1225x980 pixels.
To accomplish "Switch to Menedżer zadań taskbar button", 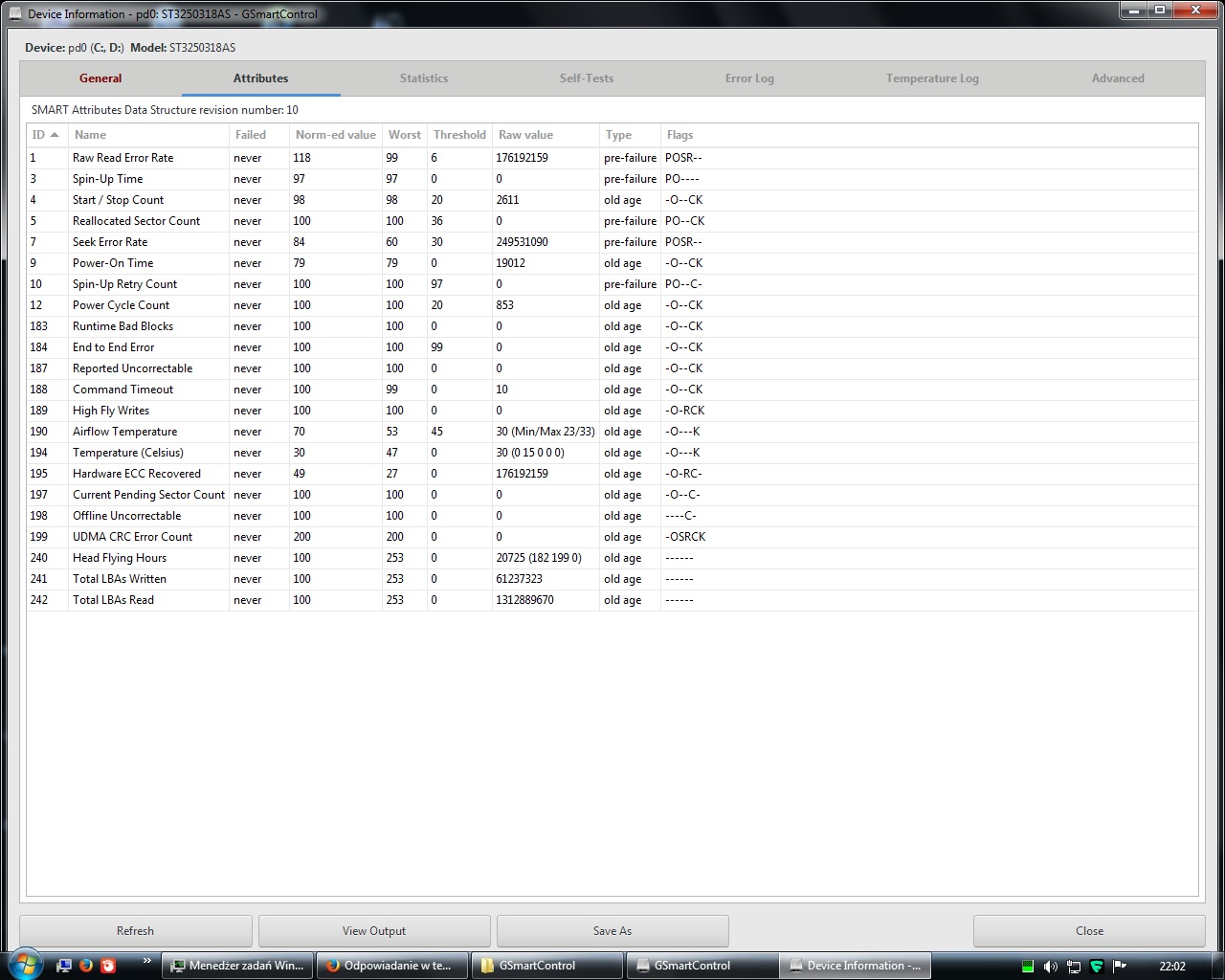I will 236,966.
